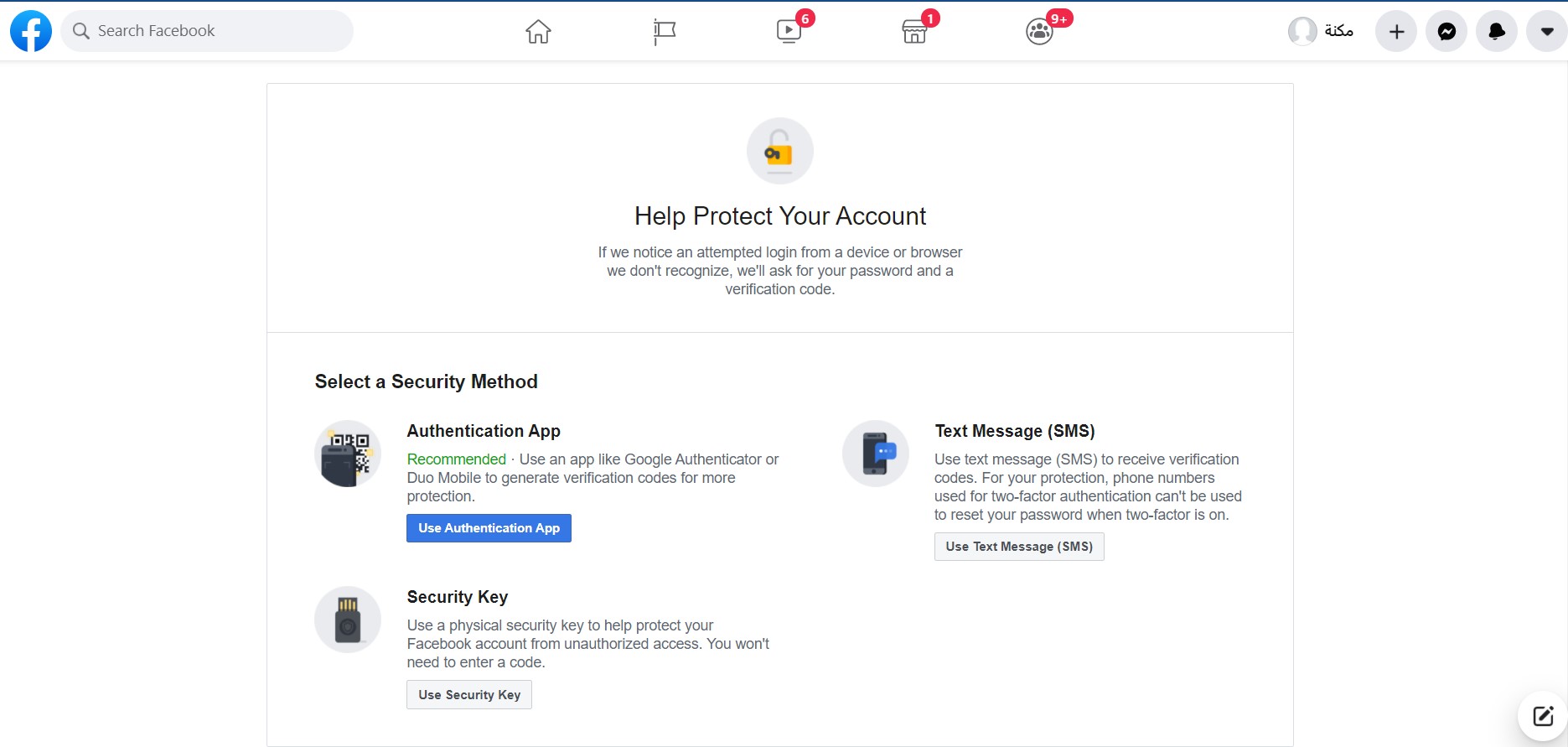Click Use Security Key button
The height and width of the screenshot is (747, 1568).
469,695
